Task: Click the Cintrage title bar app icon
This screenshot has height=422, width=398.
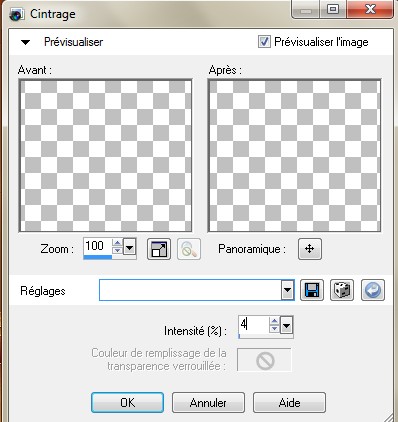Action: [16, 15]
